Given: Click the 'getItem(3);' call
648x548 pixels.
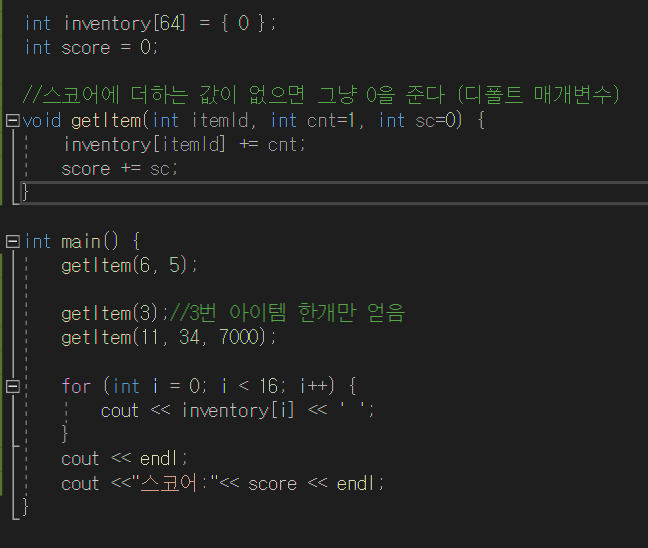Looking at the screenshot, I should [114, 314].
